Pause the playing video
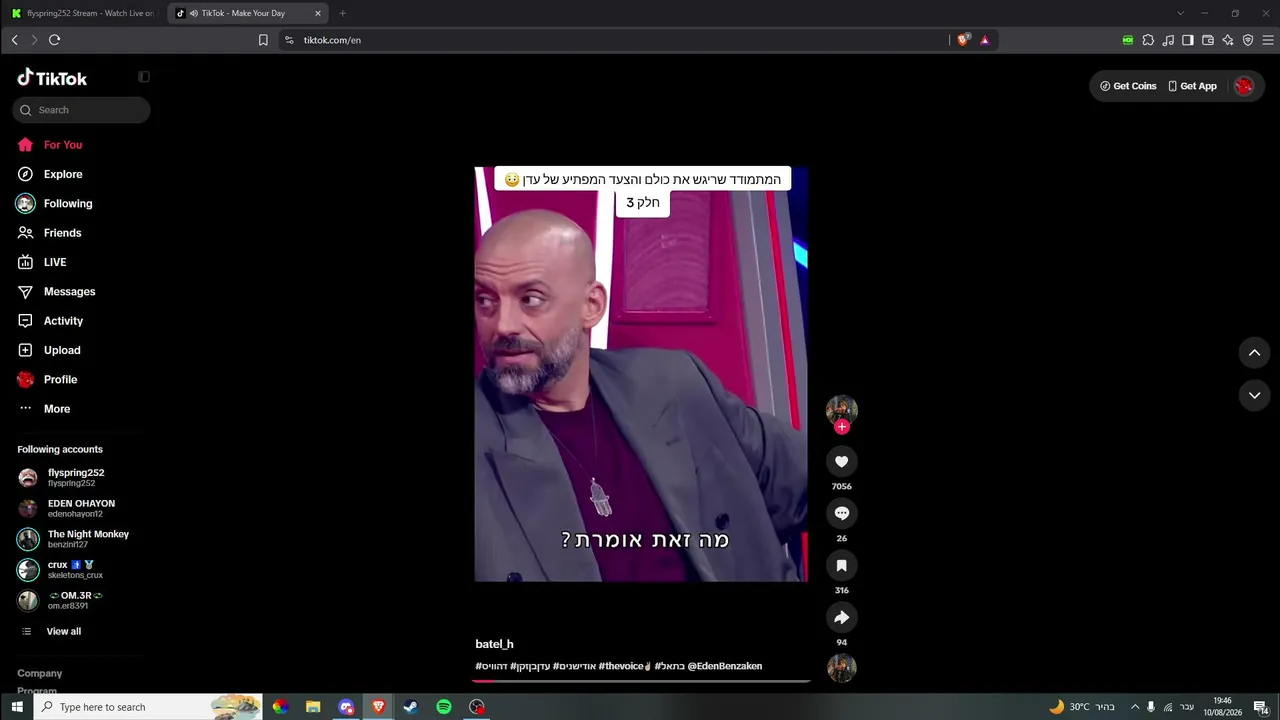Image resolution: width=1280 pixels, height=720 pixels. pos(641,374)
